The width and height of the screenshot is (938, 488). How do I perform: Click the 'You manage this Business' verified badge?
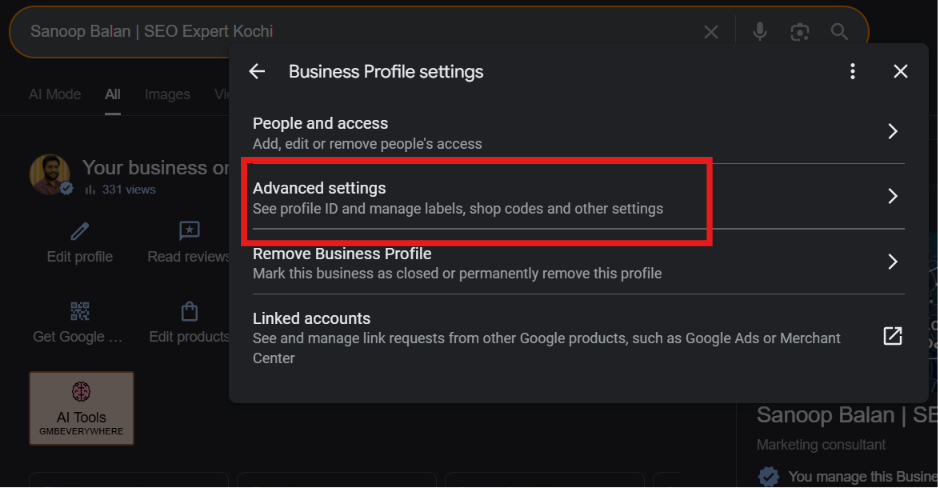tap(769, 477)
